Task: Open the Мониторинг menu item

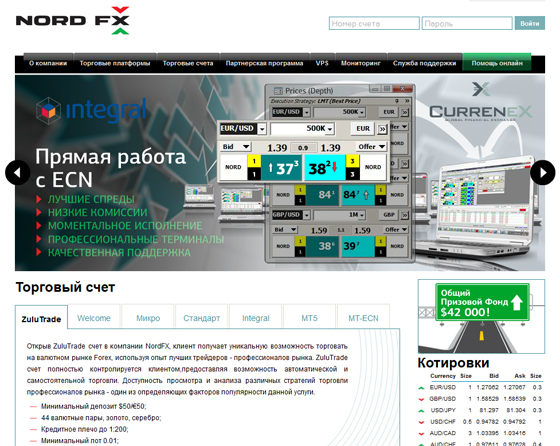Action: tap(360, 63)
